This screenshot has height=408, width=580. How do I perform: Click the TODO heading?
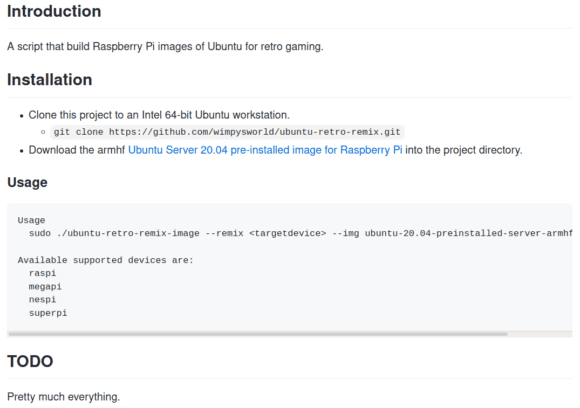point(30,361)
